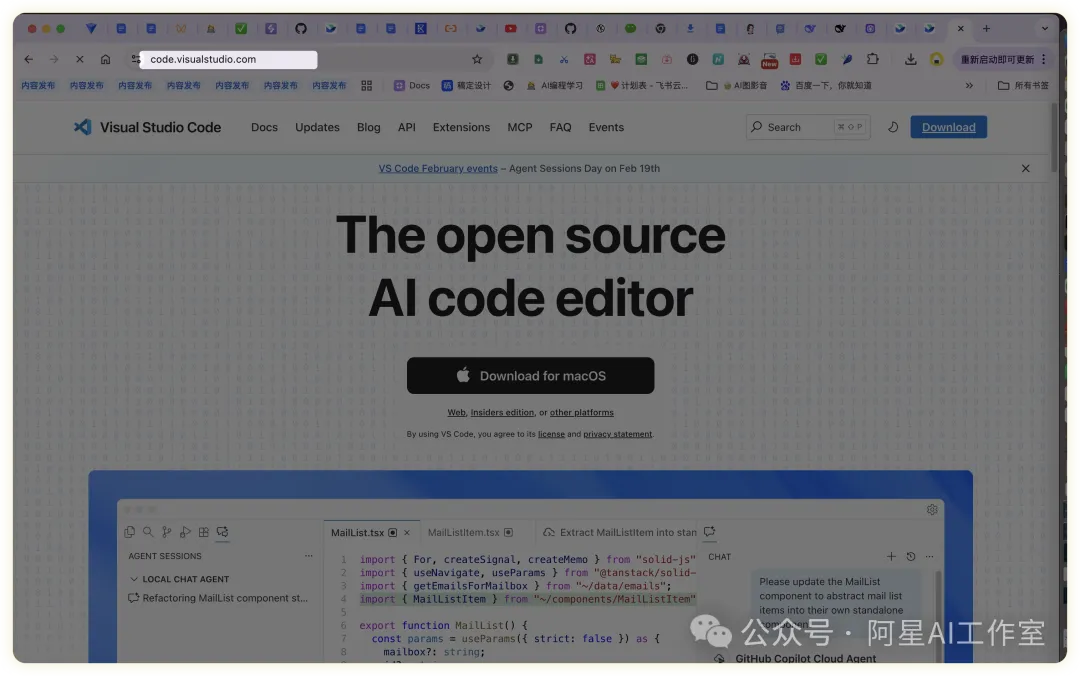The image size is (1080, 676).
Task: Dismiss the February events announcement banner
Action: coord(1025,169)
